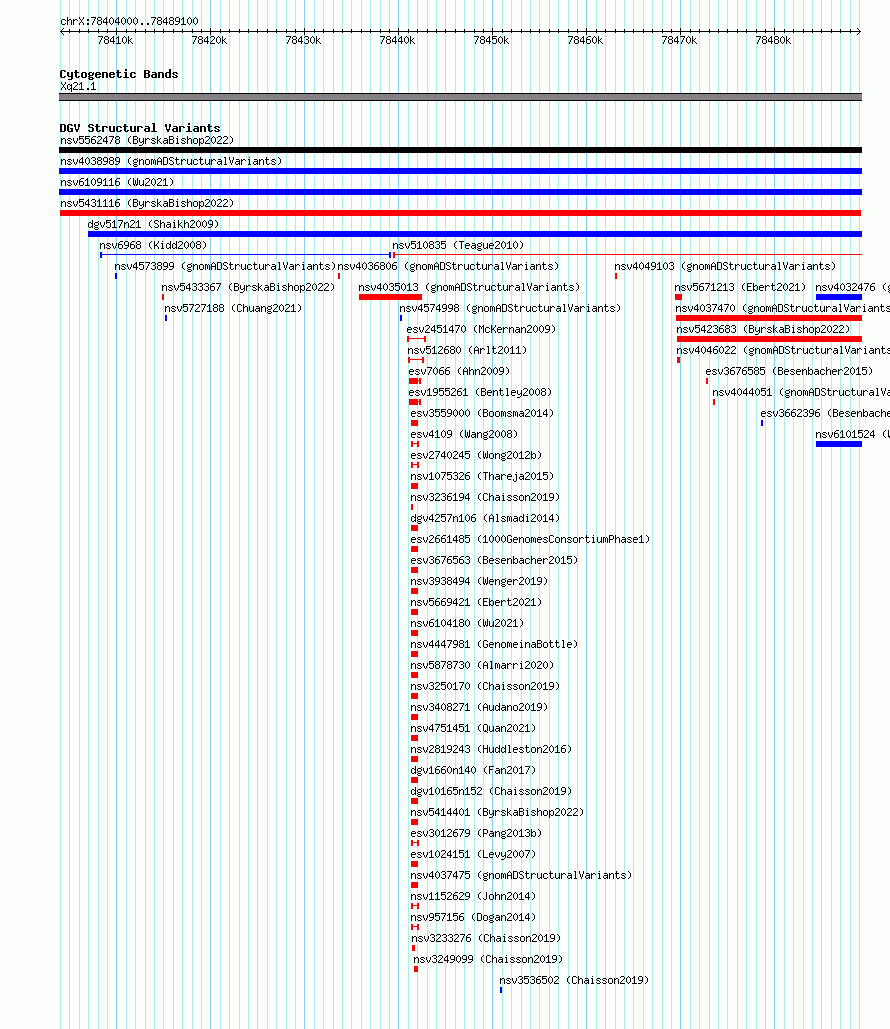The width and height of the screenshot is (890, 1029).
Task: Select nsv4447981 (GenomeinaBottle) label
Action: (494, 644)
